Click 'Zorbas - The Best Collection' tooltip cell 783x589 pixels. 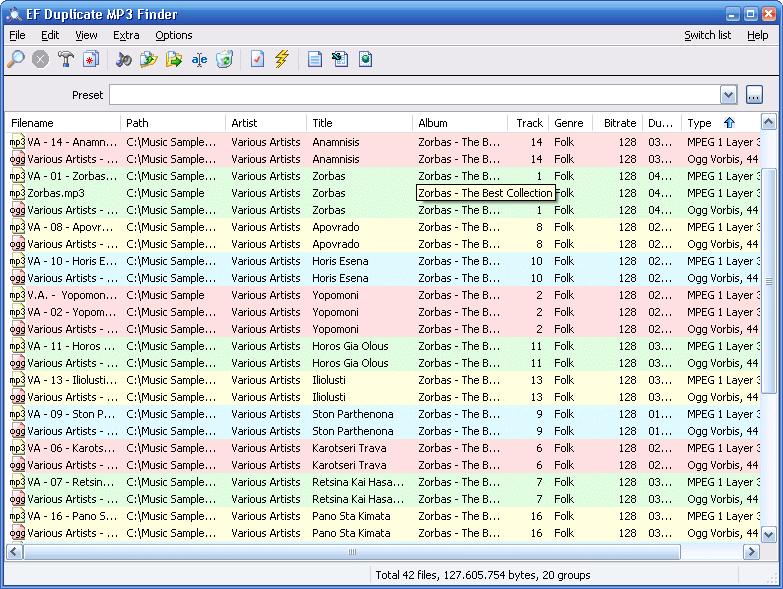pyautogui.click(x=485, y=193)
